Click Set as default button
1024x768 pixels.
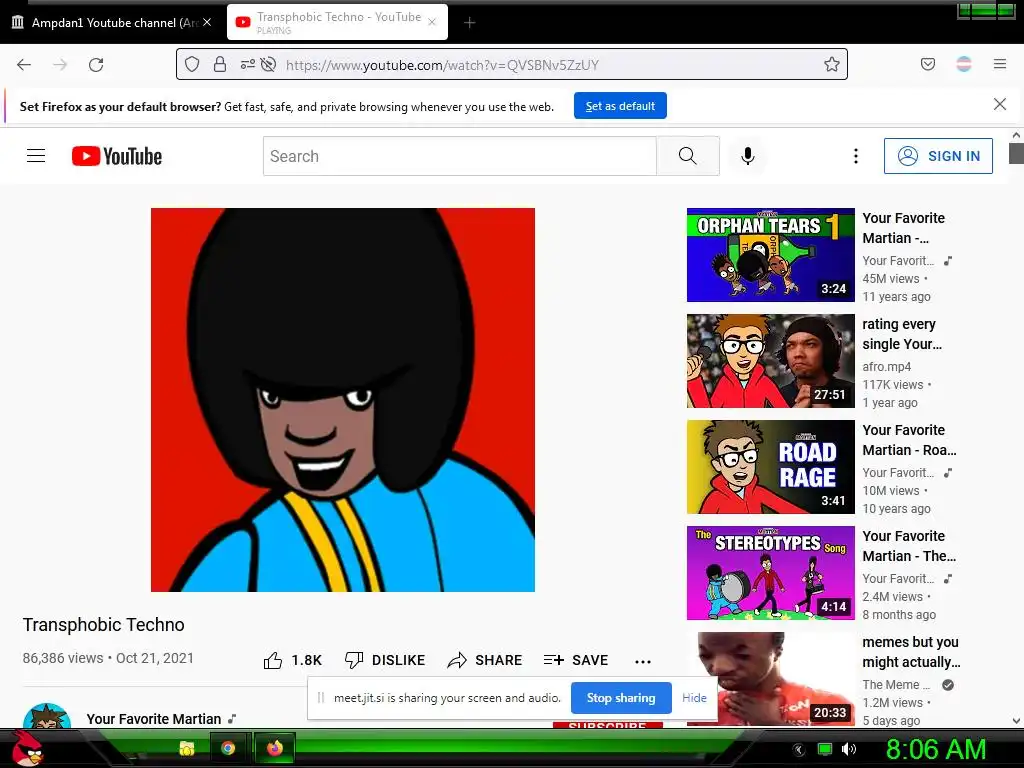coord(620,106)
